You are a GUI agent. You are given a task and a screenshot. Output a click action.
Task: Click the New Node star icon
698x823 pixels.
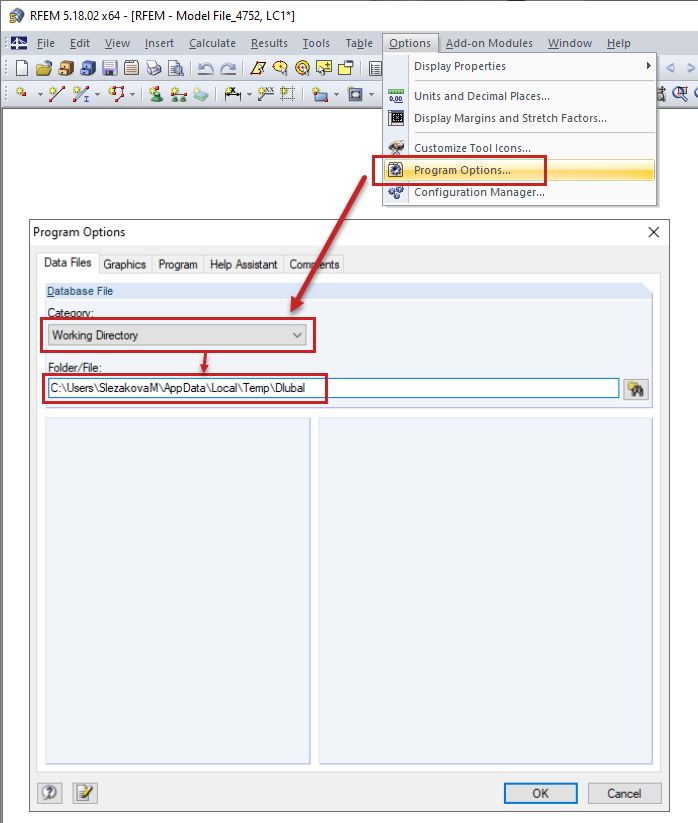pyautogui.click(x=22, y=94)
